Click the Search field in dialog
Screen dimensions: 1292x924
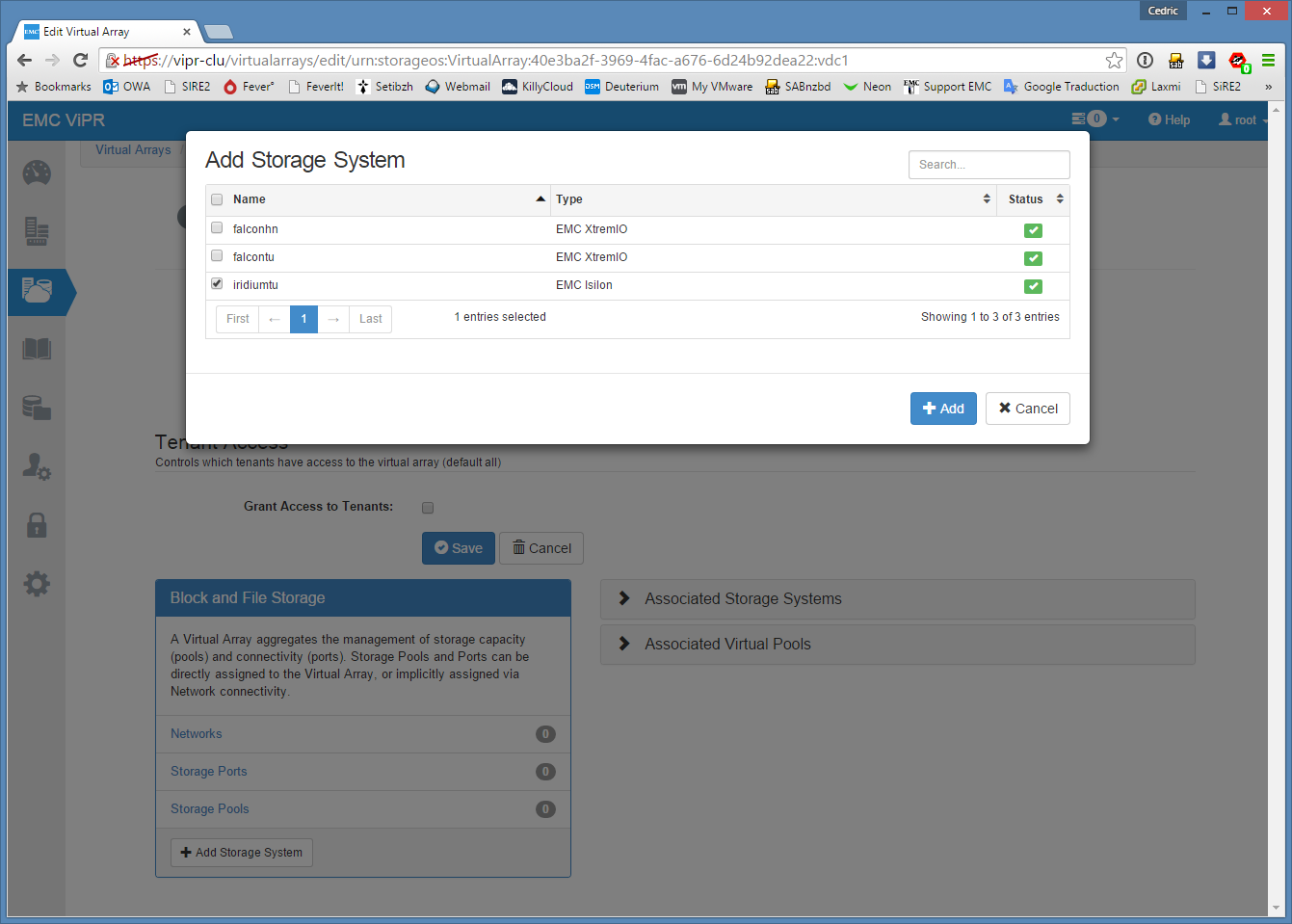click(989, 165)
